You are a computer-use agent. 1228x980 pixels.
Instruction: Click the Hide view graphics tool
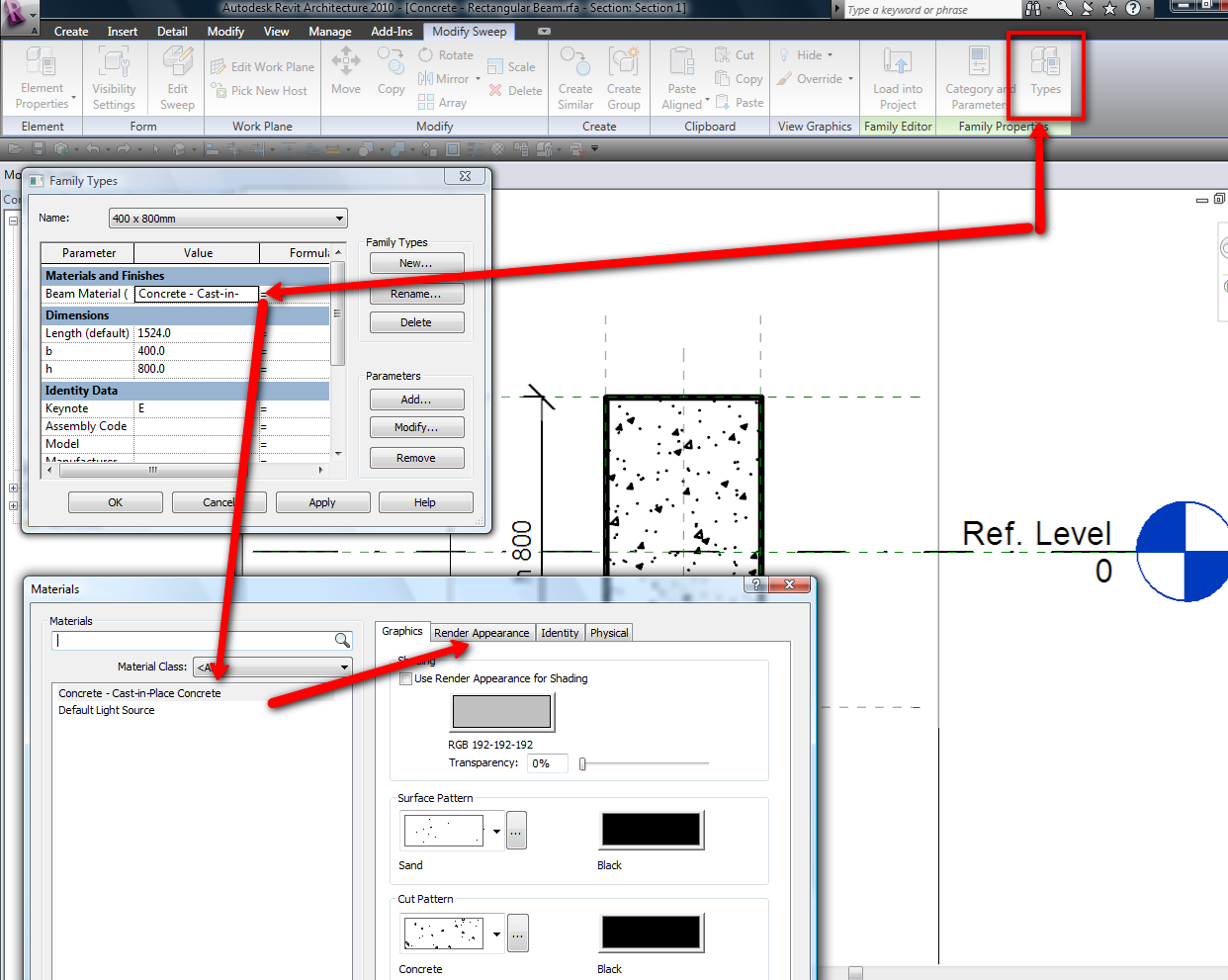point(800,55)
